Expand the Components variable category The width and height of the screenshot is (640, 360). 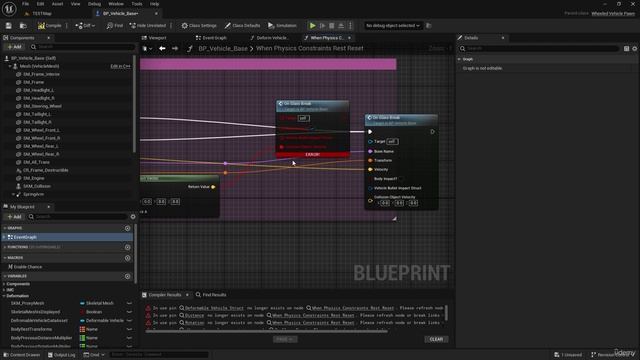pos(4,284)
